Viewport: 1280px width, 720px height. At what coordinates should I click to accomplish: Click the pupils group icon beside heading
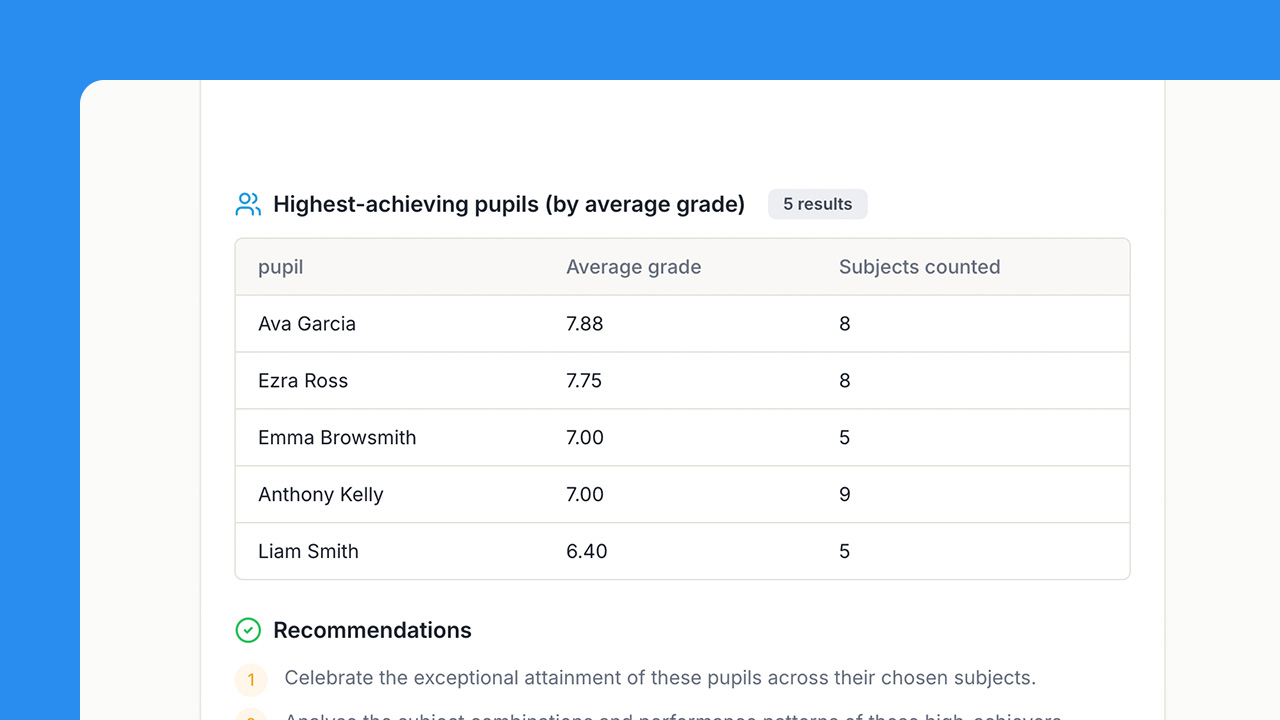pos(248,204)
